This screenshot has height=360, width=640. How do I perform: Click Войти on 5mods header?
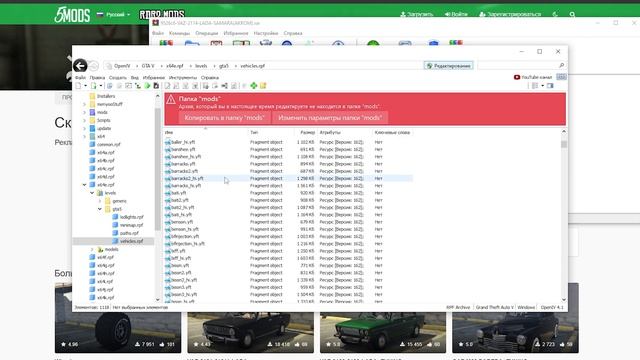(456, 14)
